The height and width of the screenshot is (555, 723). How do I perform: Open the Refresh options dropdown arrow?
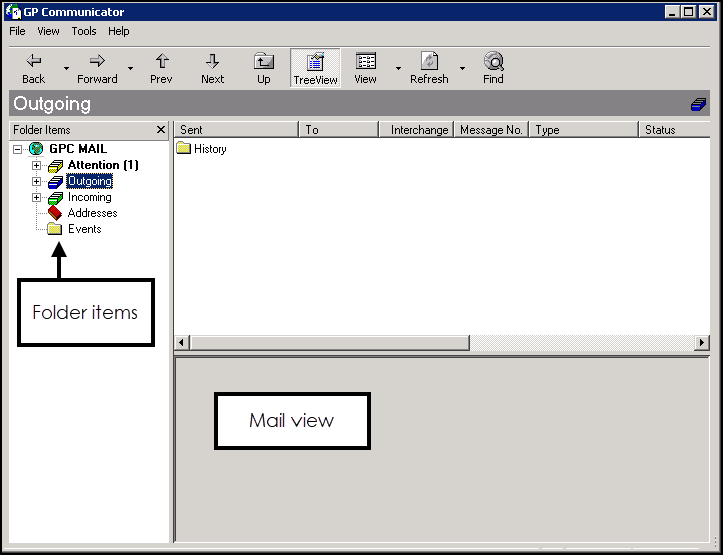coord(462,68)
